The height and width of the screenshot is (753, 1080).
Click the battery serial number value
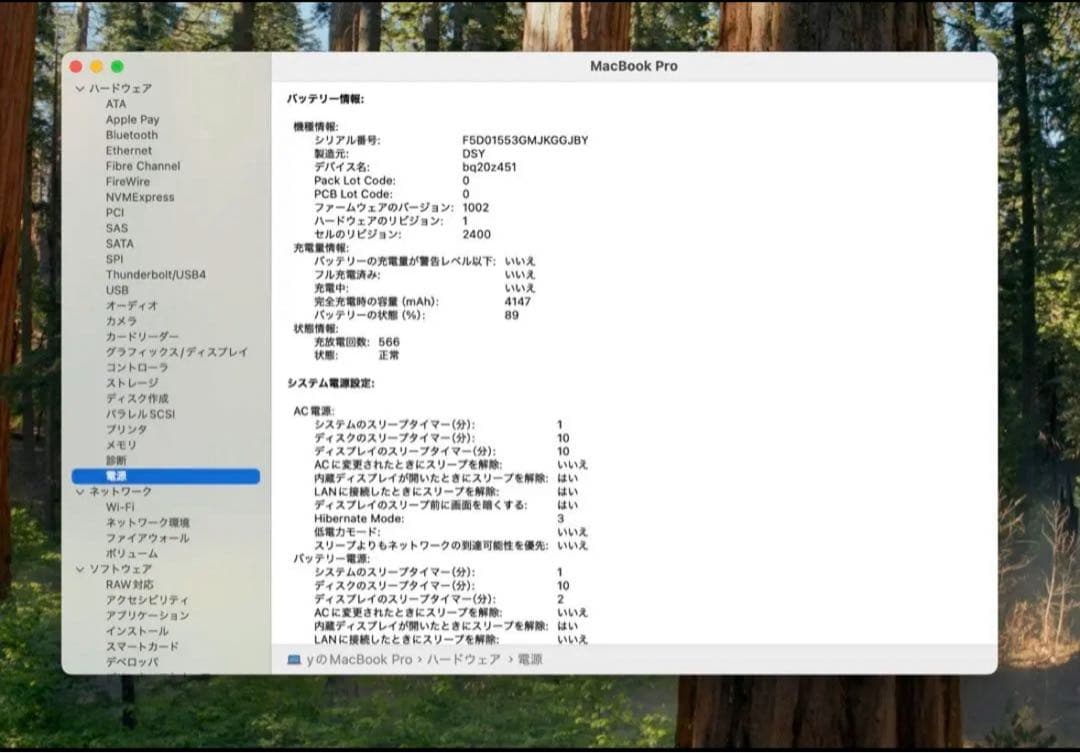point(525,141)
